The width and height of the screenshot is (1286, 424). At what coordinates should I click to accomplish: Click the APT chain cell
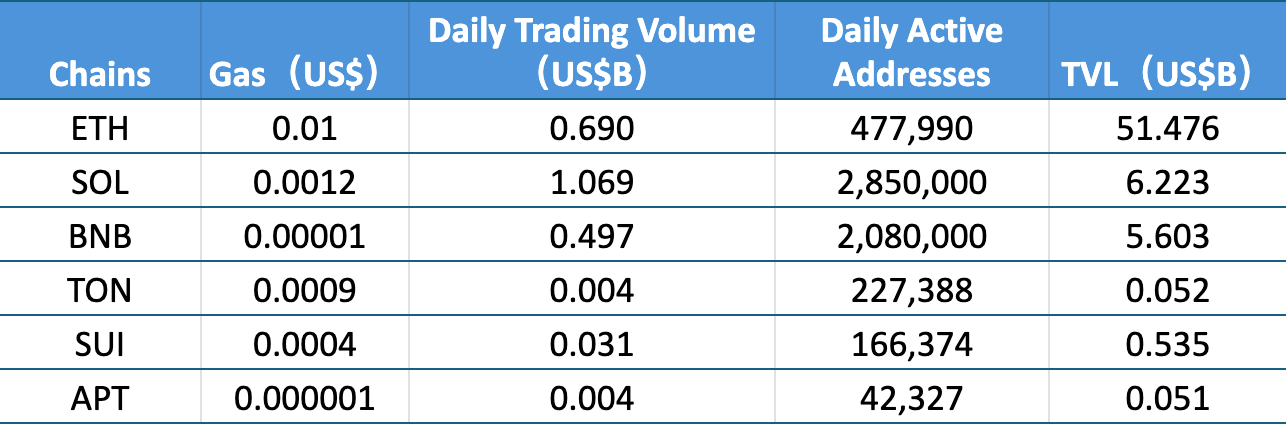click(100, 399)
